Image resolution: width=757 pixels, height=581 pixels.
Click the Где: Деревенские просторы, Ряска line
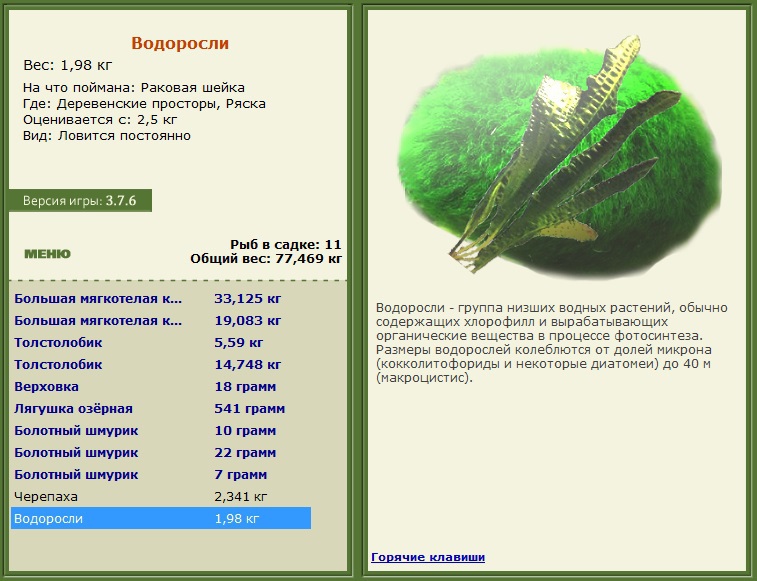(144, 104)
